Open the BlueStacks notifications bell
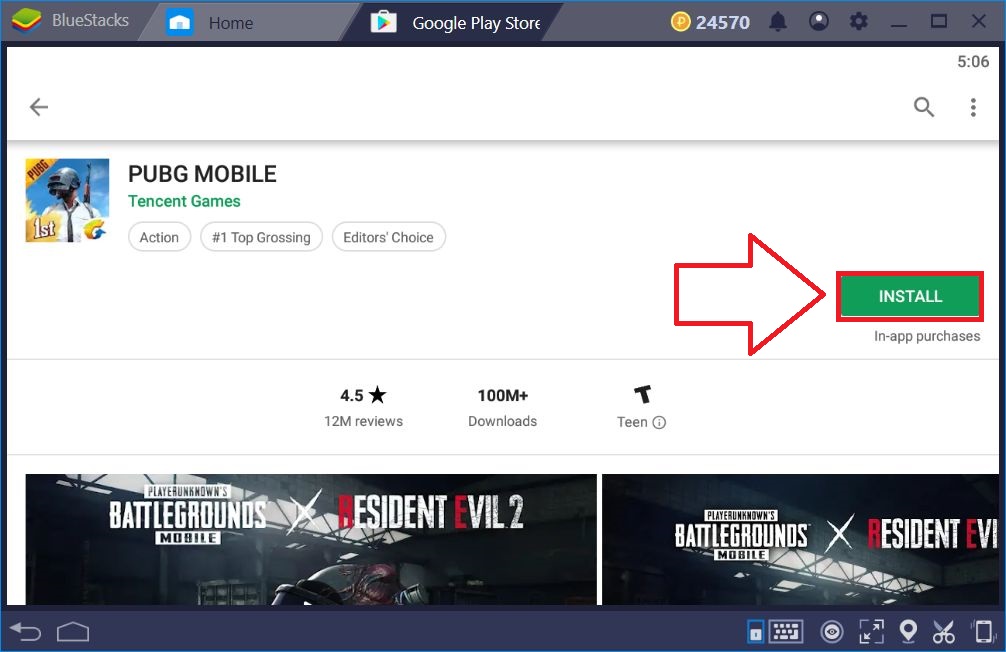The width and height of the screenshot is (1006, 652). coord(778,22)
